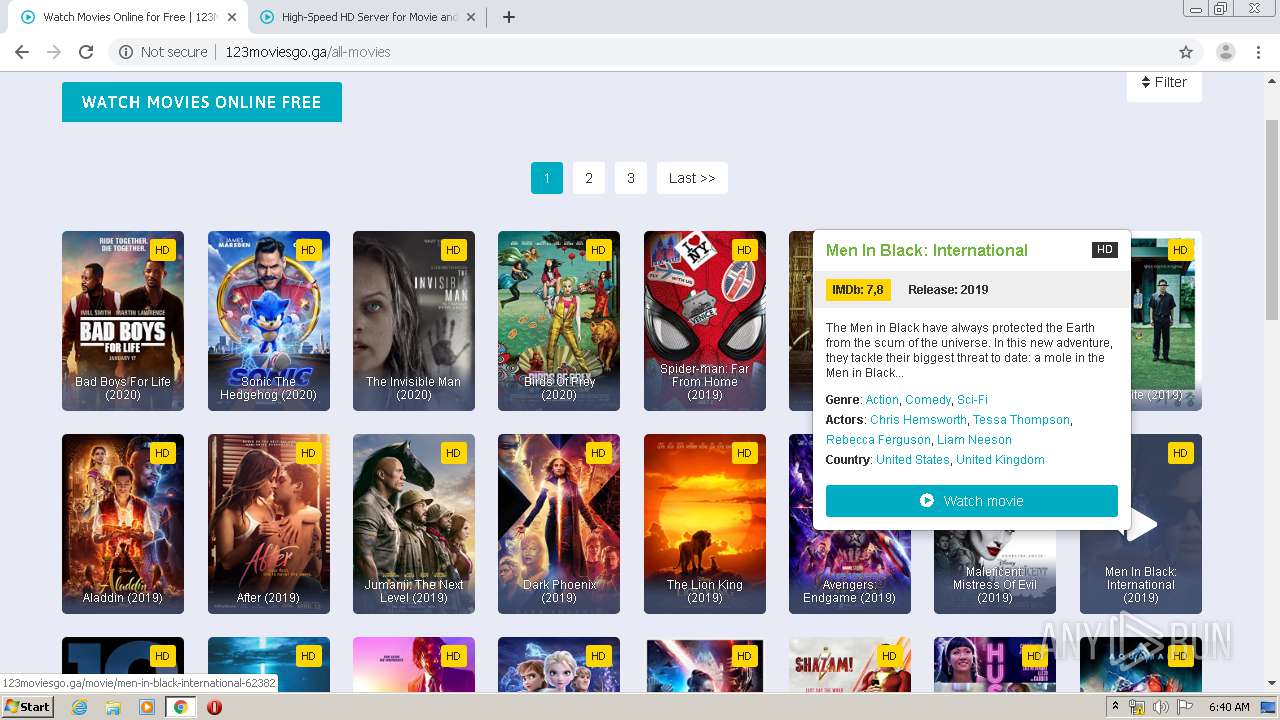Go to page 3 of movies
The image size is (1280, 720).
pyautogui.click(x=631, y=178)
